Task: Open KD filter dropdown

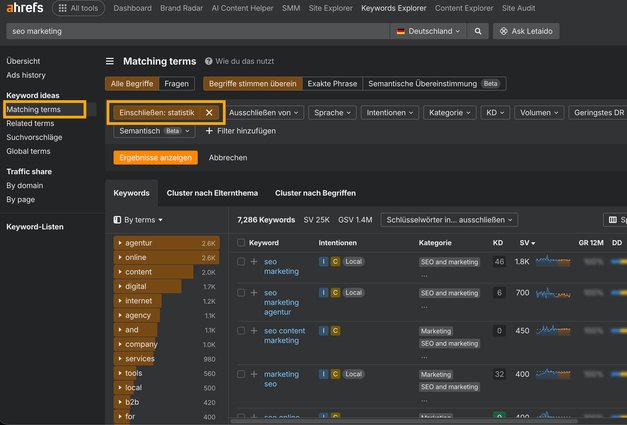Action: click(x=495, y=113)
